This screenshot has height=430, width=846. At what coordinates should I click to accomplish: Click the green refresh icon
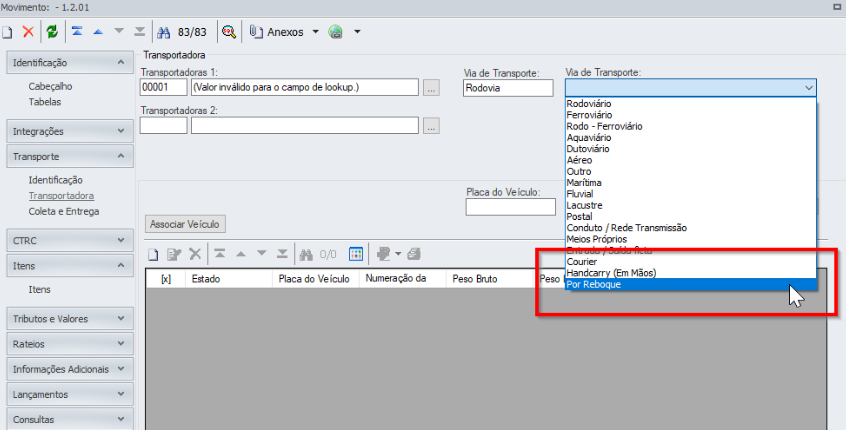pos(52,32)
